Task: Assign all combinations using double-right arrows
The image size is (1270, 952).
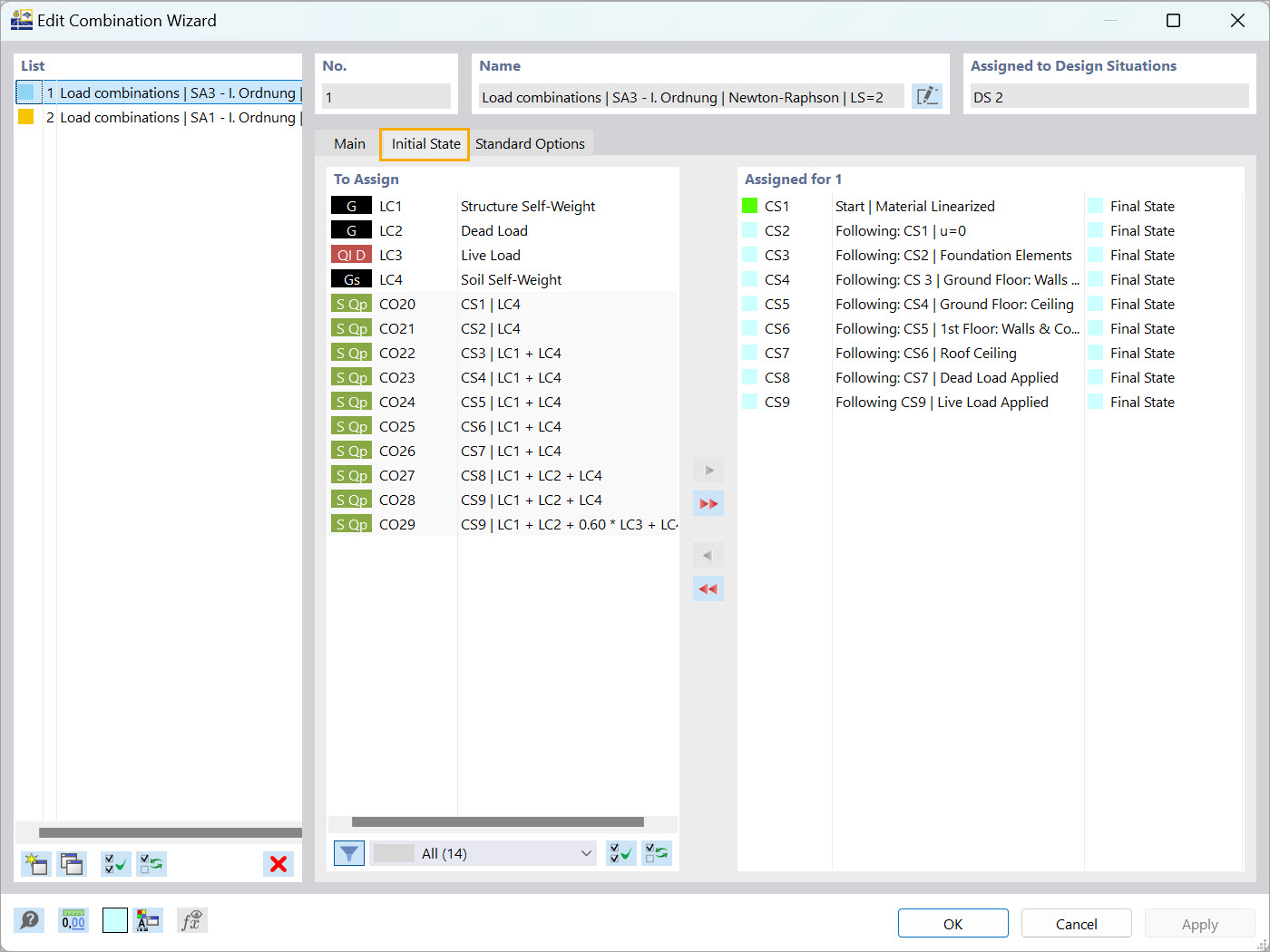Action: (708, 503)
